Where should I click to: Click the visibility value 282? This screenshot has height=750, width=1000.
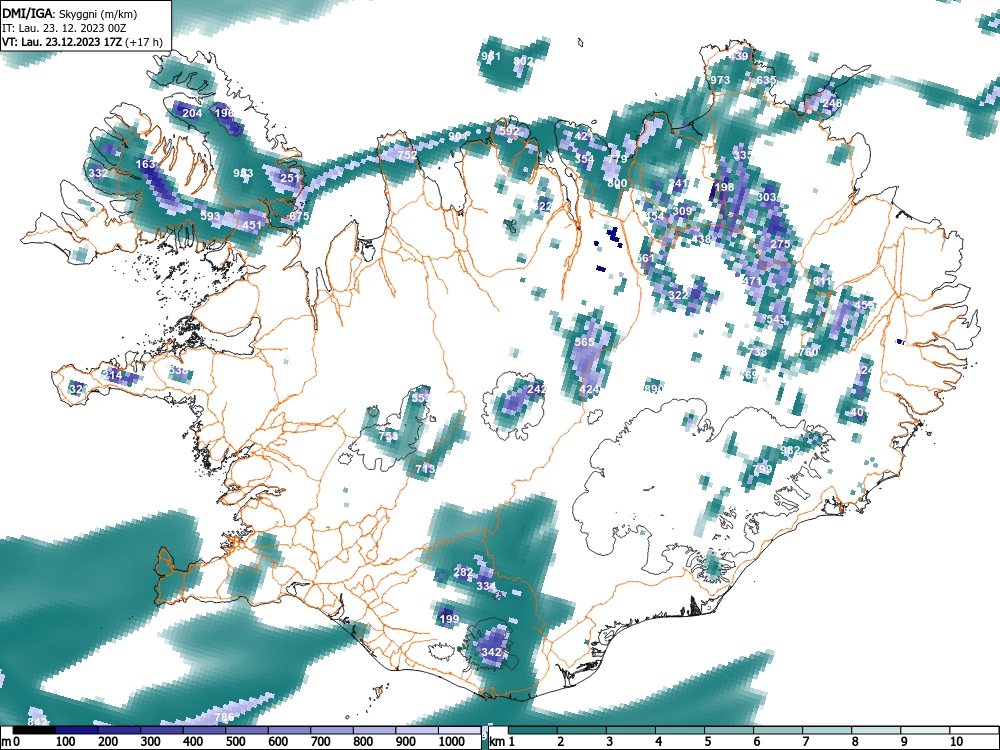pos(463,572)
